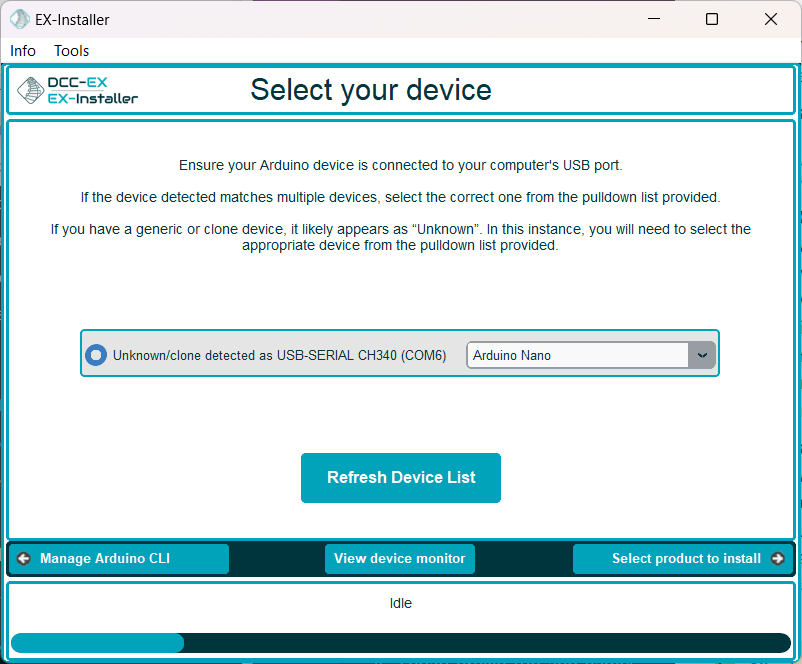The image size is (802, 664).
Task: Open the Tools menu
Action: pyautogui.click(x=72, y=51)
